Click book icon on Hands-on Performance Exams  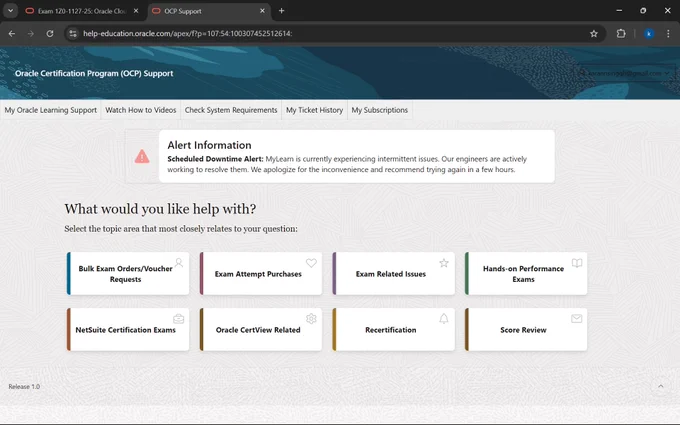pyautogui.click(x=577, y=263)
